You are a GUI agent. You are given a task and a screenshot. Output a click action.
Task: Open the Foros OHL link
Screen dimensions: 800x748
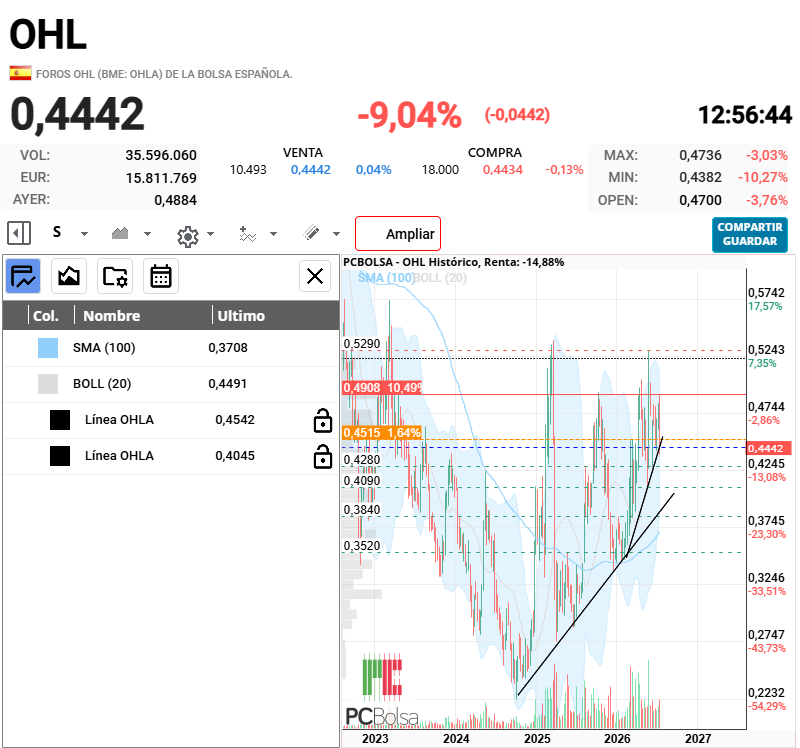164,74
